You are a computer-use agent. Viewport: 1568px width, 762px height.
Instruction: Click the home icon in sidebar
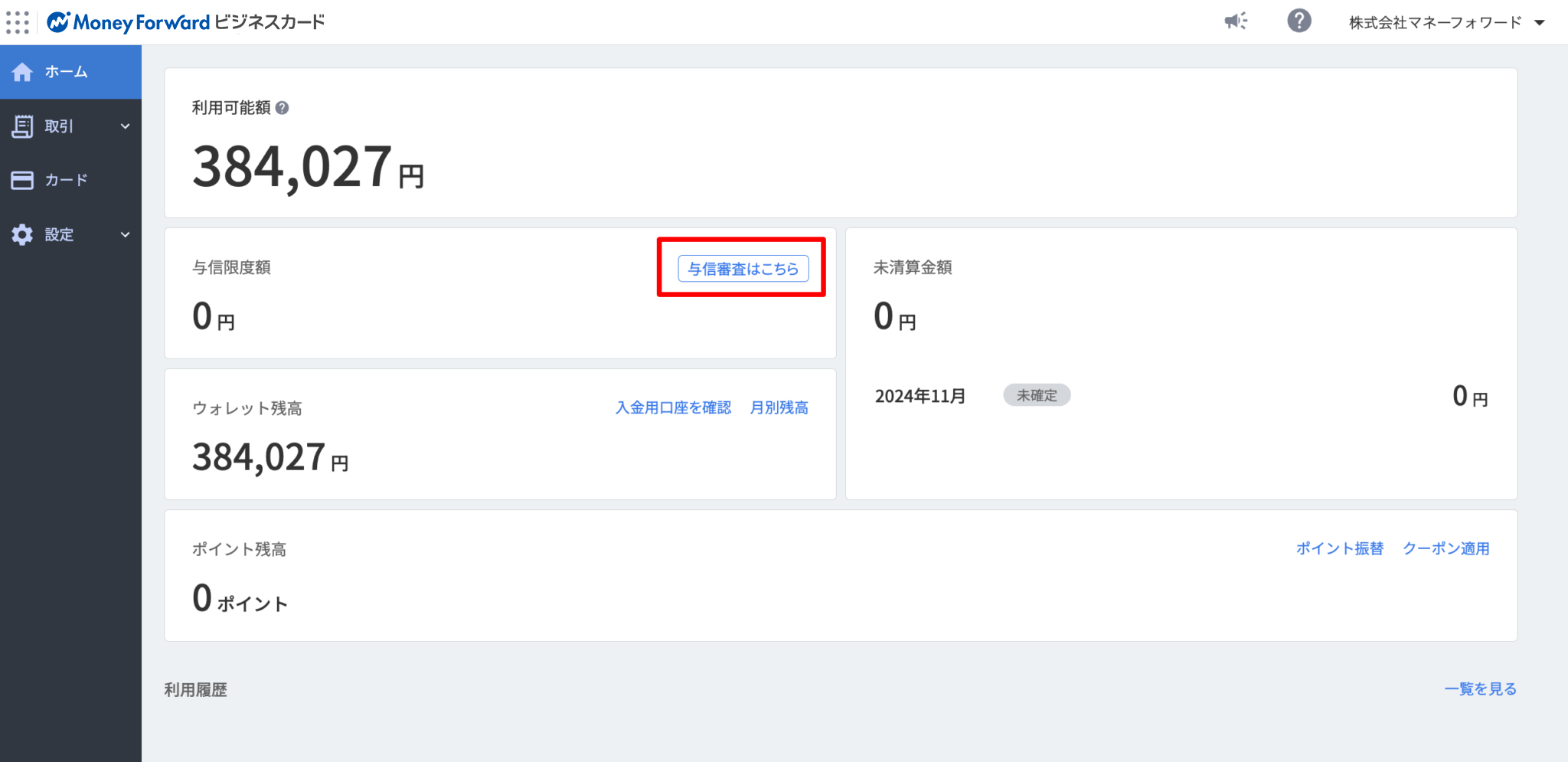pos(22,72)
